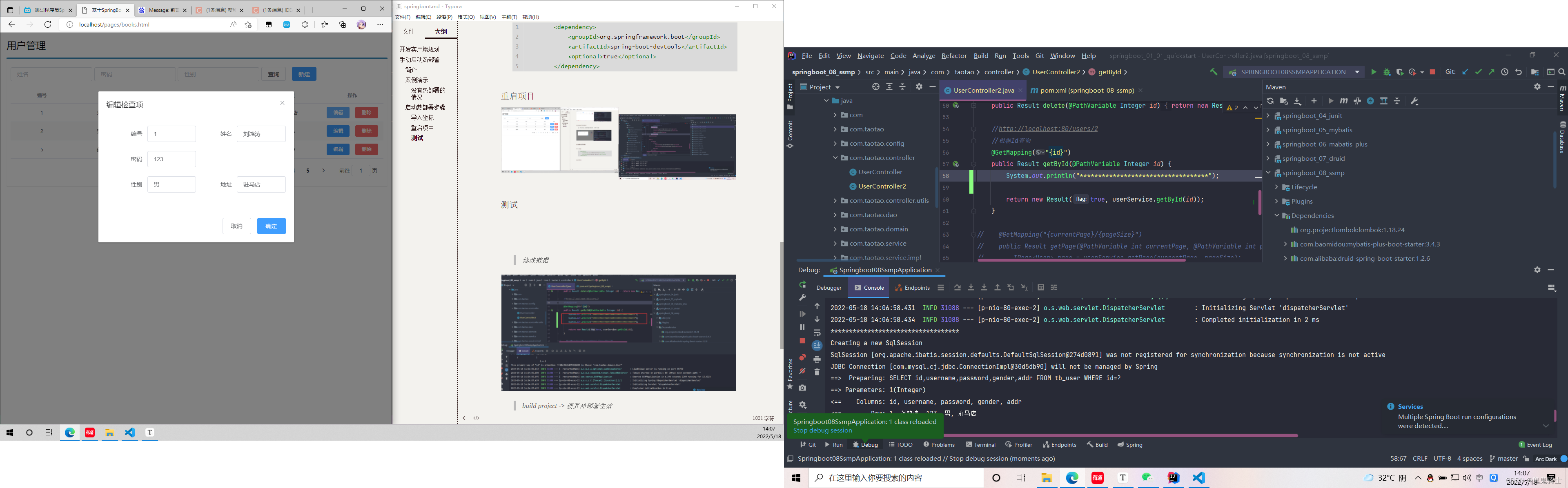Toggle Mute Breakpoints in Debug panel
Screen dimensions: 1568x488
click(802, 371)
